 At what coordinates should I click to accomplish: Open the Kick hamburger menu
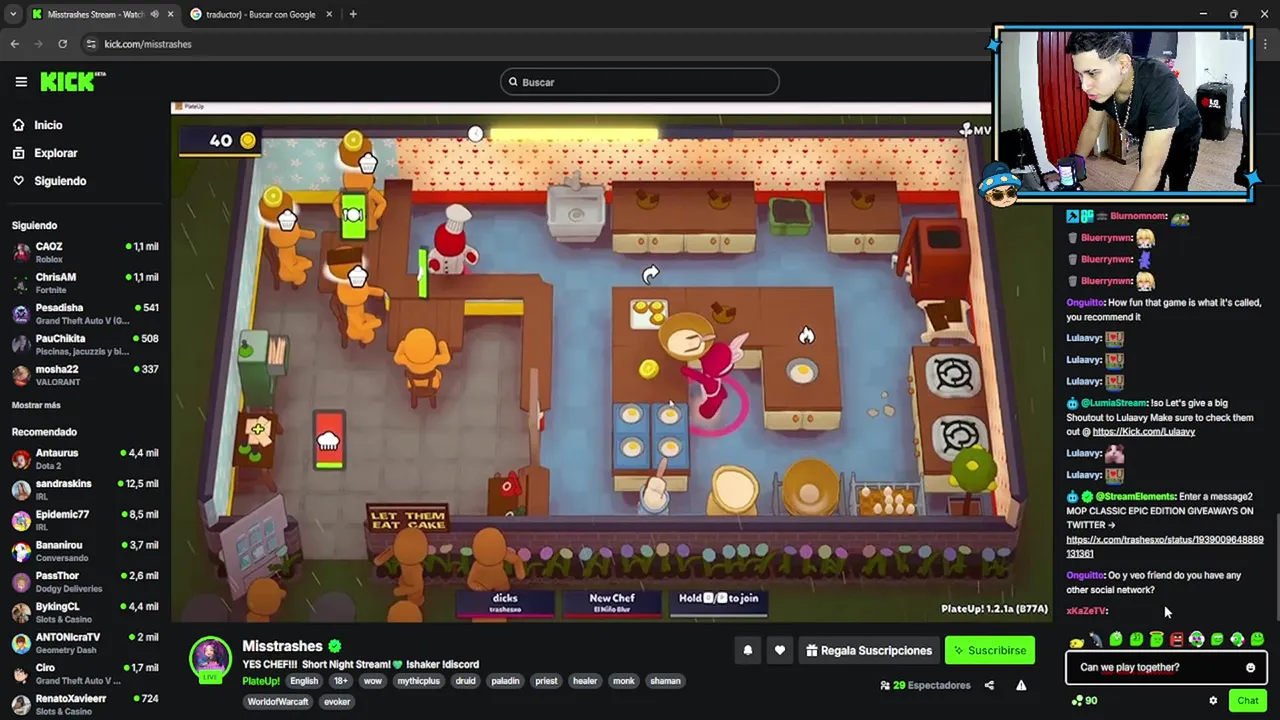(21, 82)
